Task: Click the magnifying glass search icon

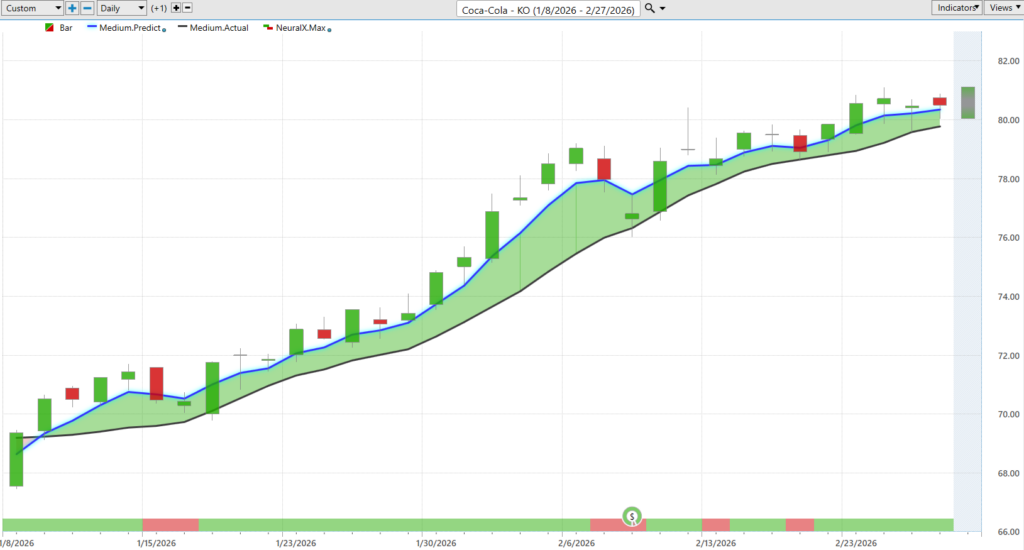Action: point(649,8)
